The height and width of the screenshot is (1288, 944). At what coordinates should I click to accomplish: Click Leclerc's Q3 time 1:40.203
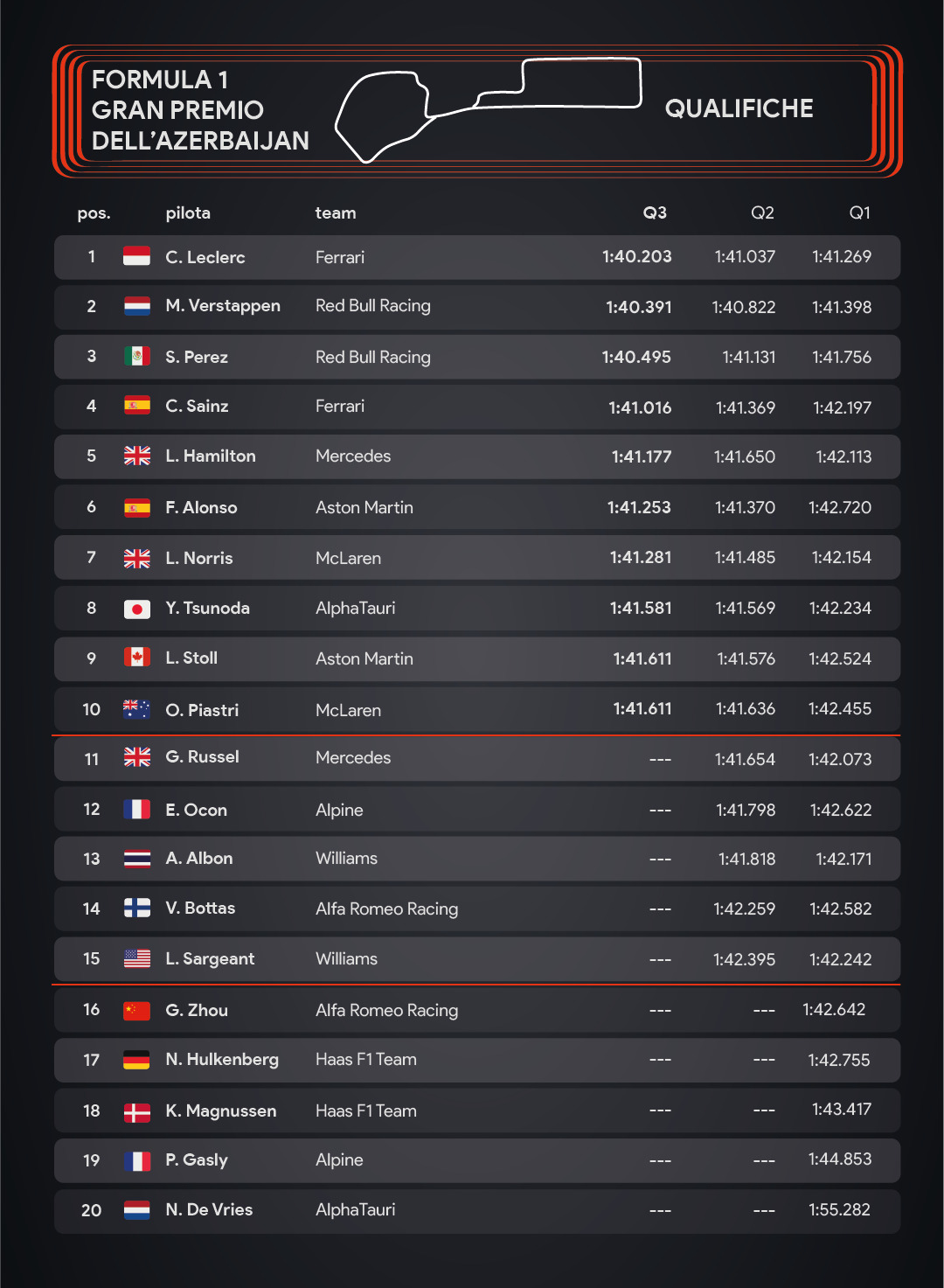pyautogui.click(x=636, y=257)
